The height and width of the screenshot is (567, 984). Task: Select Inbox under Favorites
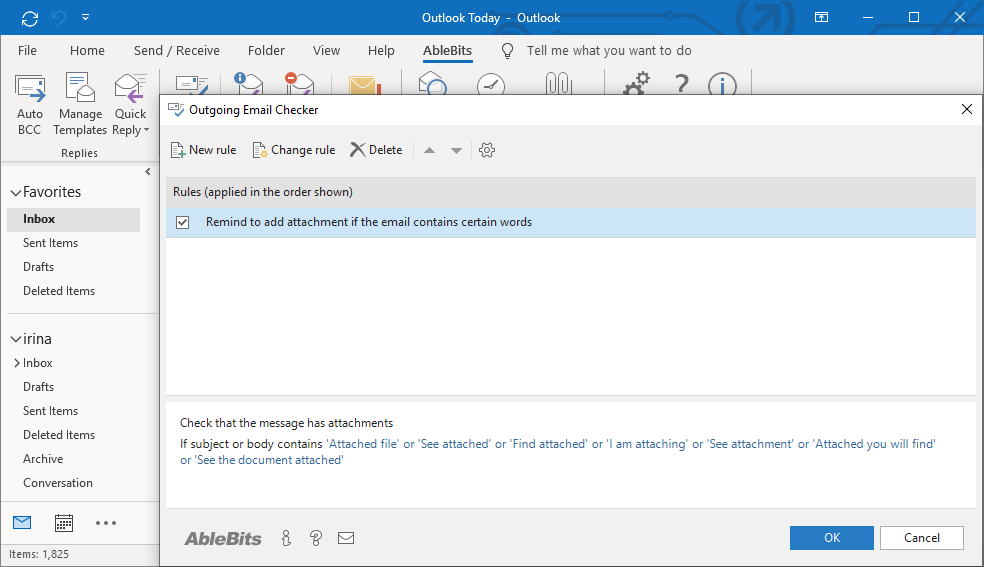pyautogui.click(x=73, y=219)
